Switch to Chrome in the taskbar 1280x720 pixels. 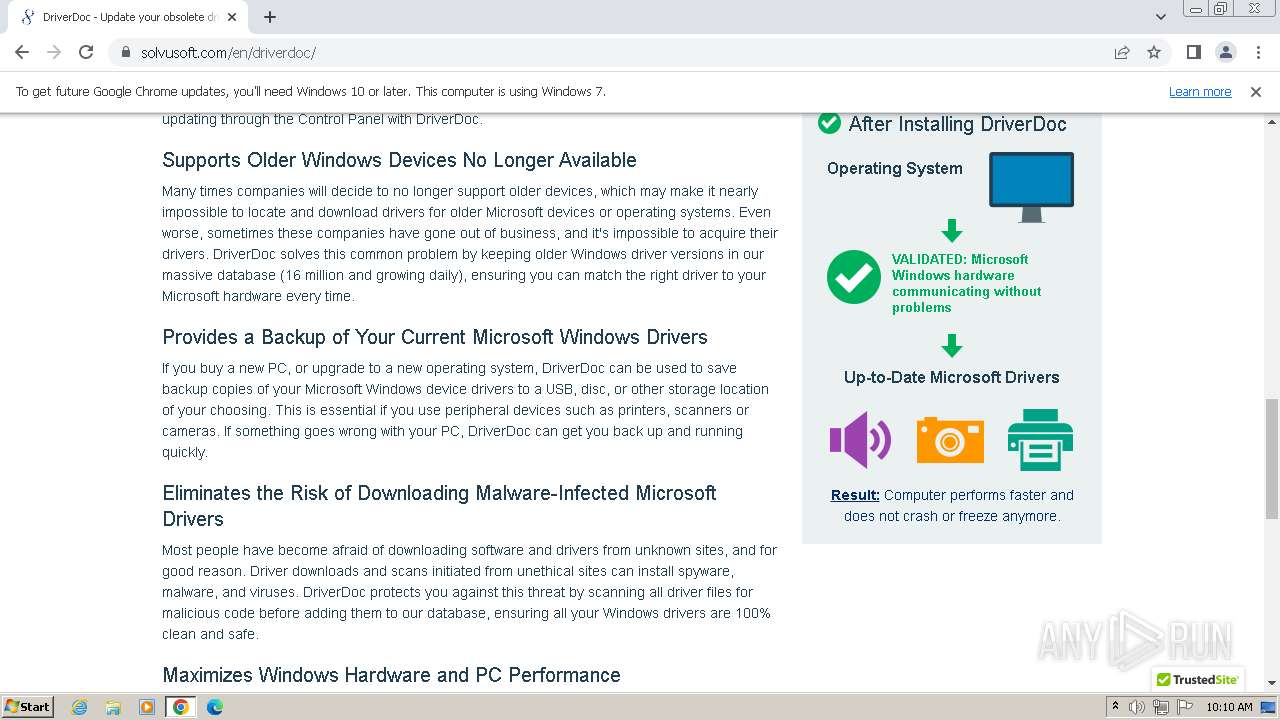[181, 707]
